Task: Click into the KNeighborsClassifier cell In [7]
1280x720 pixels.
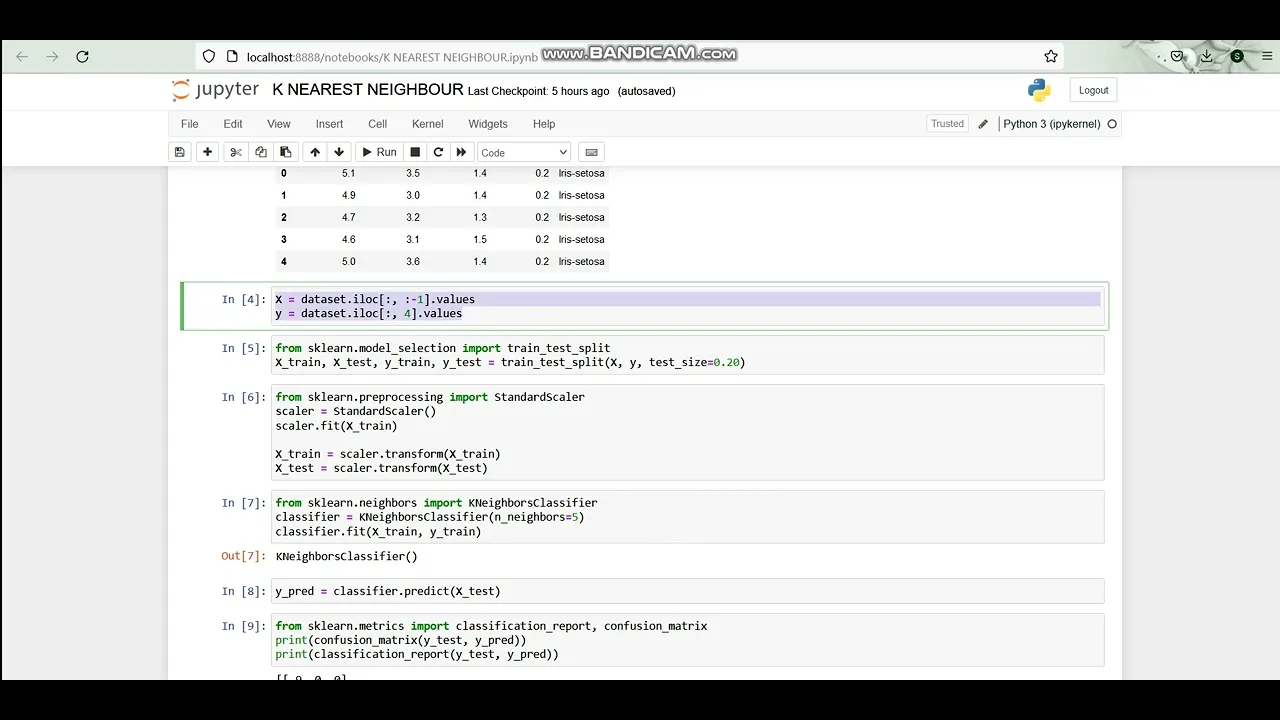Action: (x=688, y=517)
